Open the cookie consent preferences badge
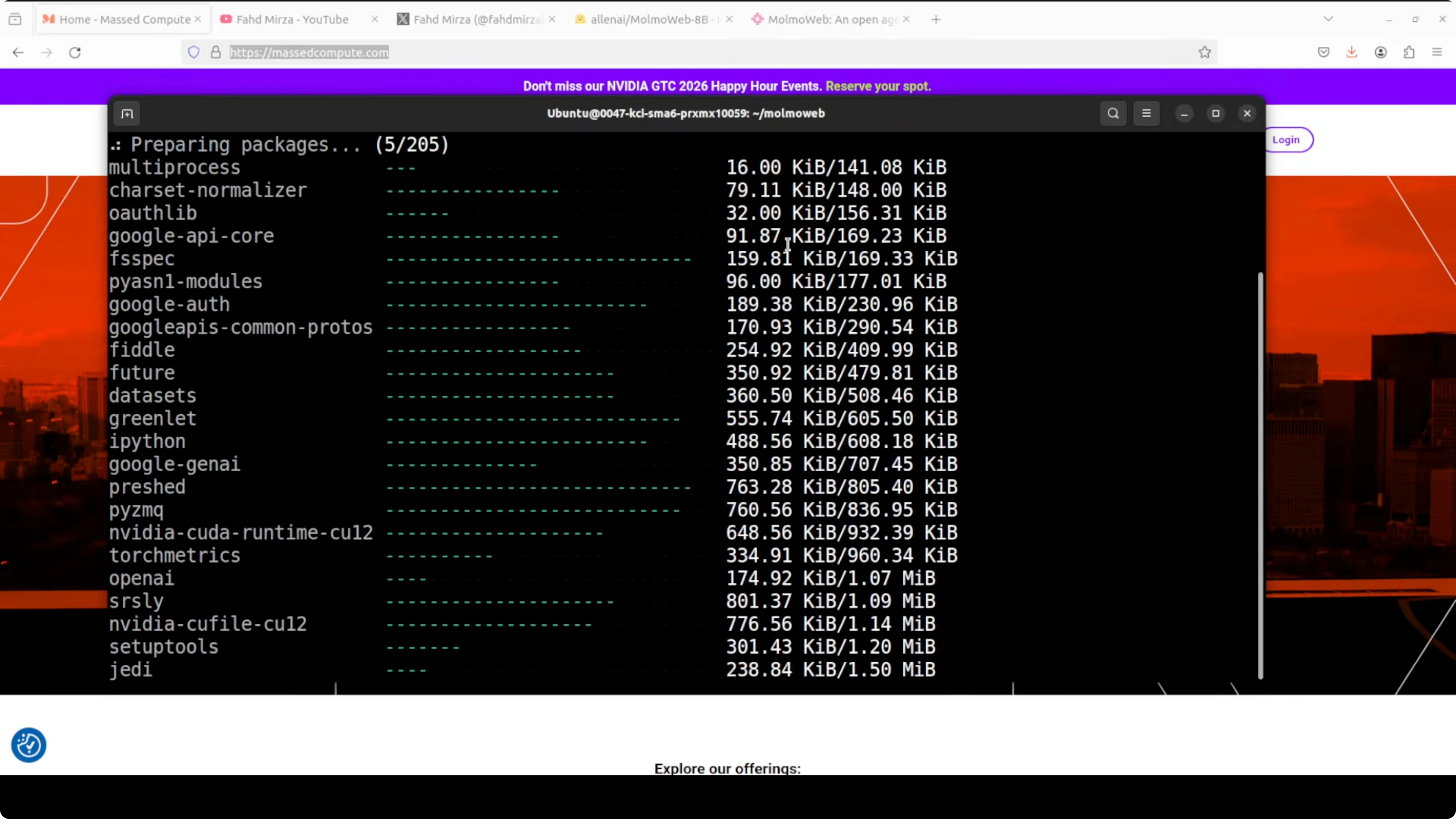 click(x=29, y=745)
